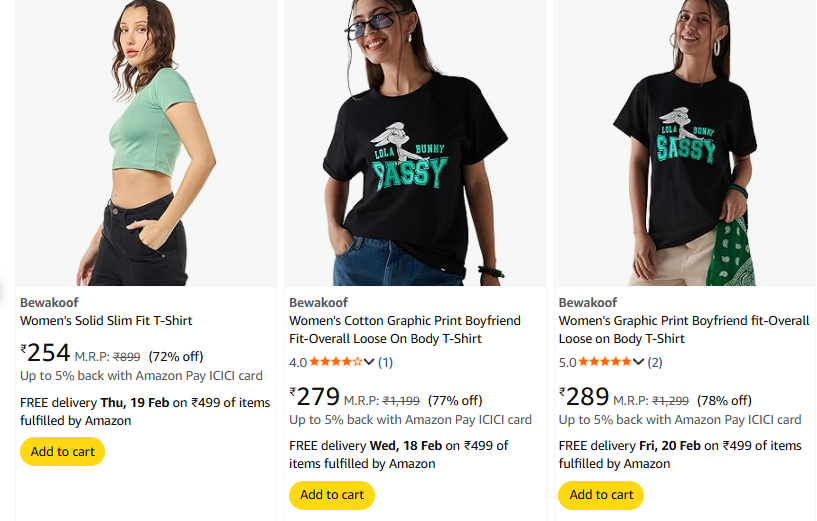Viewport: 817px width, 521px height.
Task: Open the Women's Solid Slim Fit T-Shirt title
Action: 106,321
